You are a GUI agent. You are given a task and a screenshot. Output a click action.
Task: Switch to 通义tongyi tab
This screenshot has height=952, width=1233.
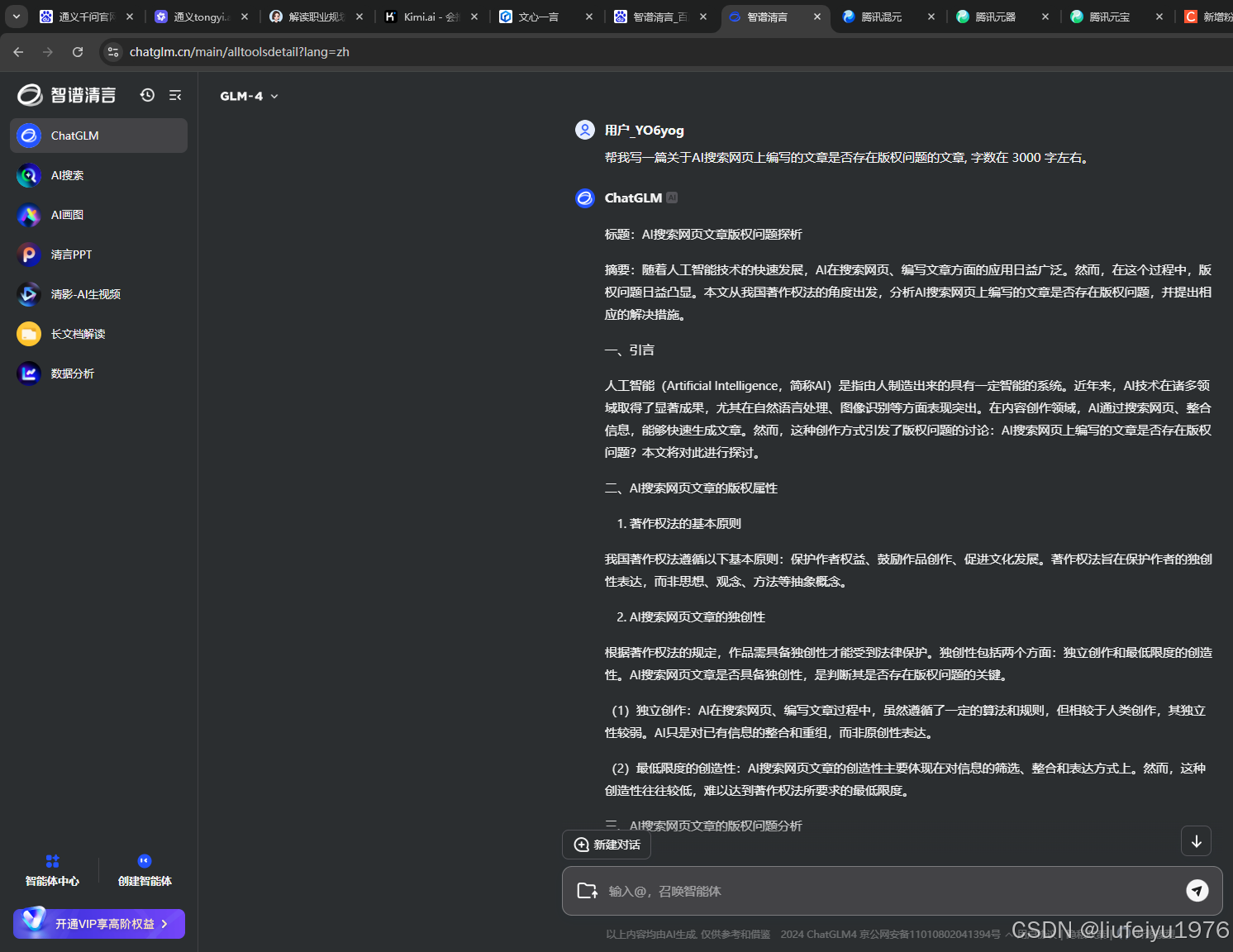pyautogui.click(x=201, y=17)
